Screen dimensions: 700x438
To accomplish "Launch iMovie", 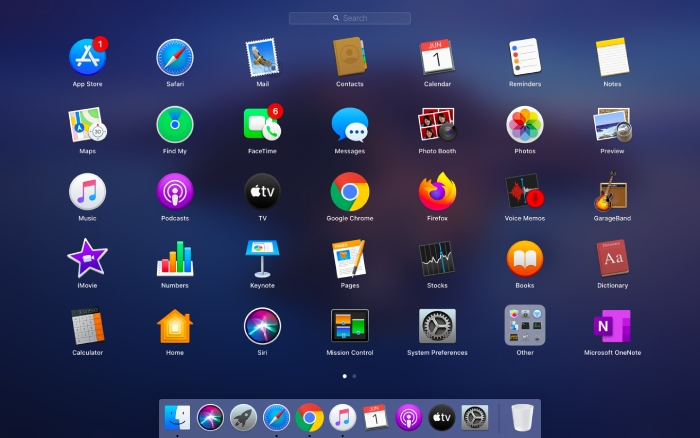I will tap(88, 259).
